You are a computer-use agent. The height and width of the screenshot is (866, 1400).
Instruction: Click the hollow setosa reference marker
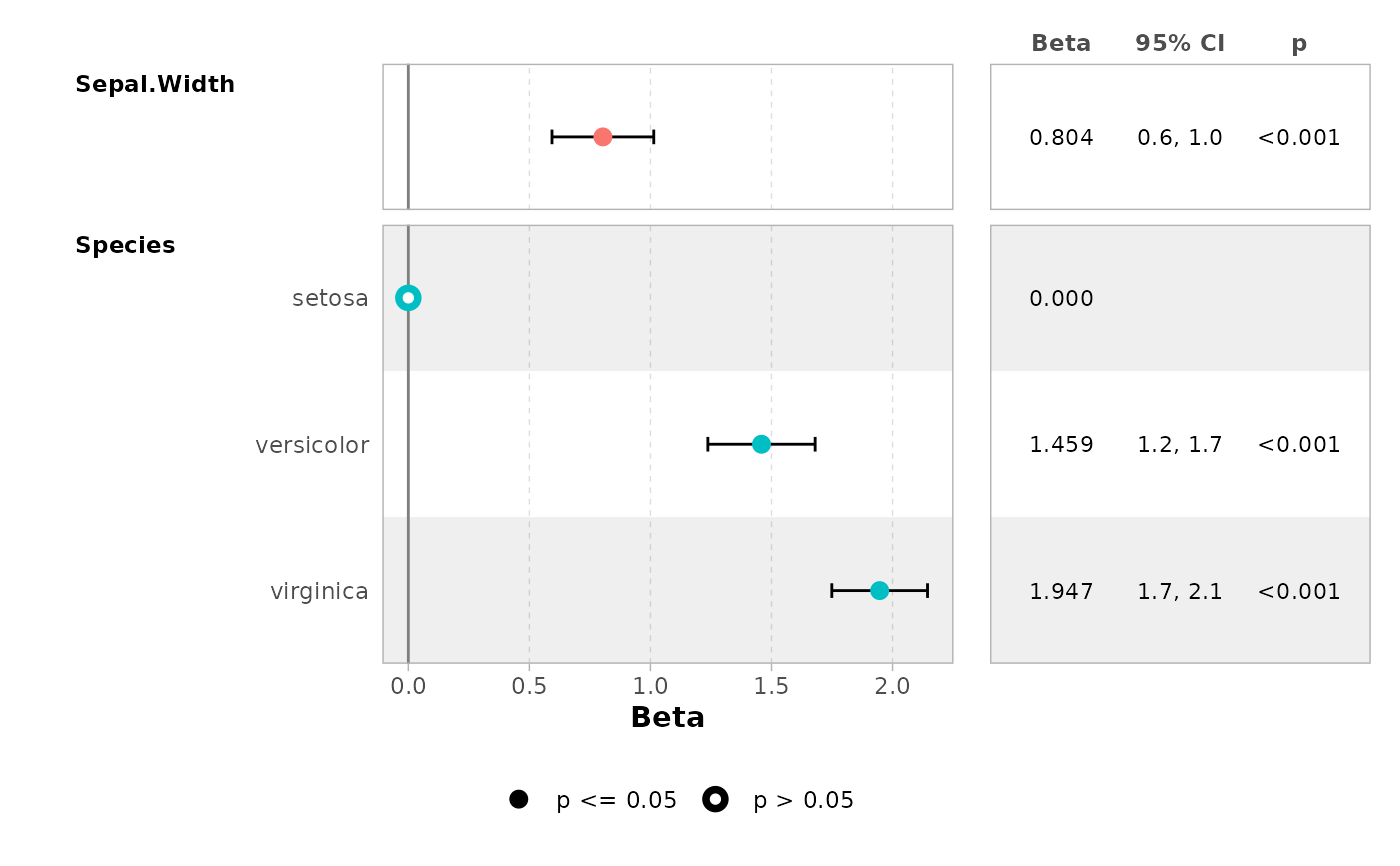click(x=408, y=297)
